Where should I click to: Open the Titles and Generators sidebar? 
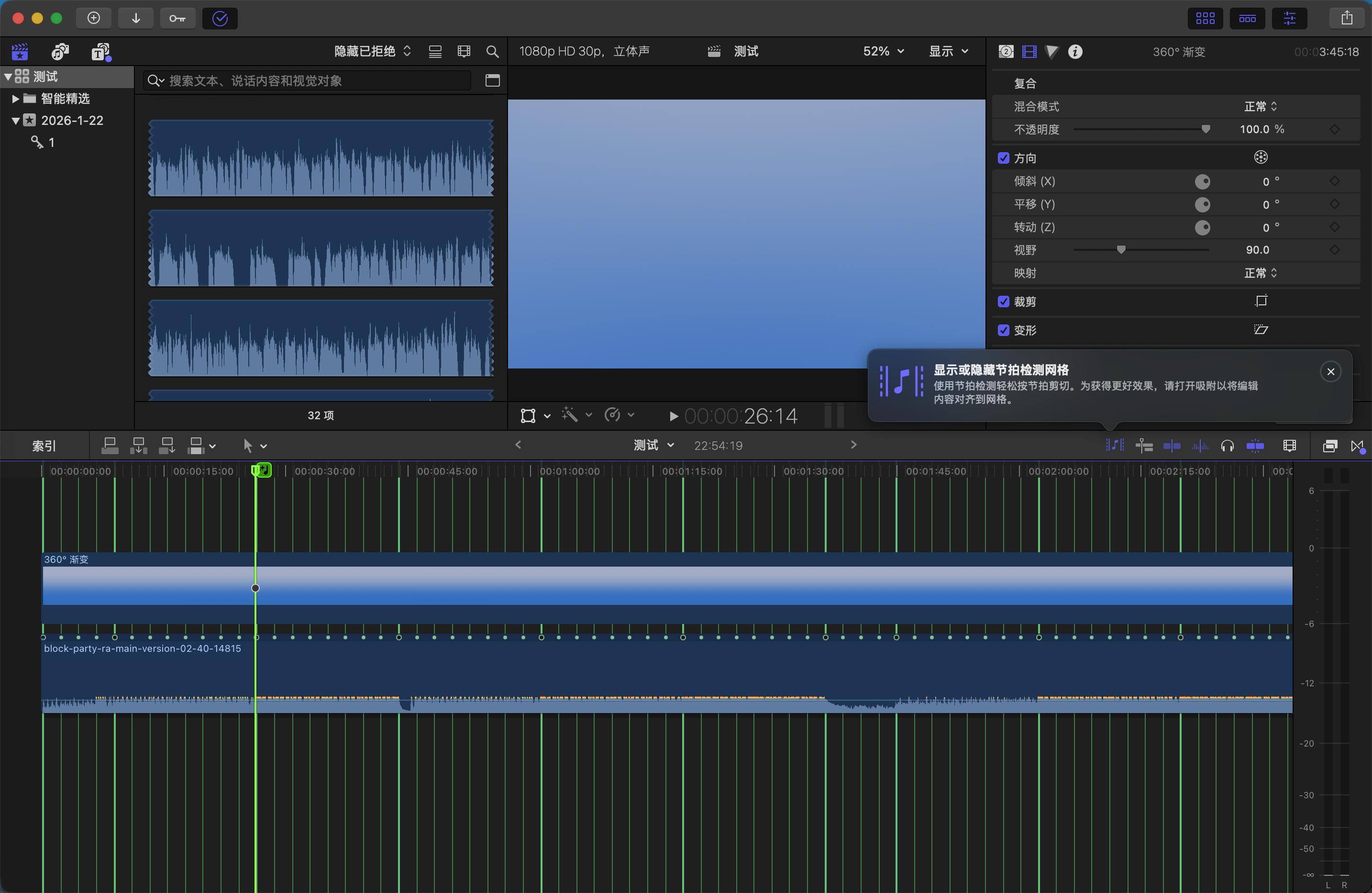point(101,52)
